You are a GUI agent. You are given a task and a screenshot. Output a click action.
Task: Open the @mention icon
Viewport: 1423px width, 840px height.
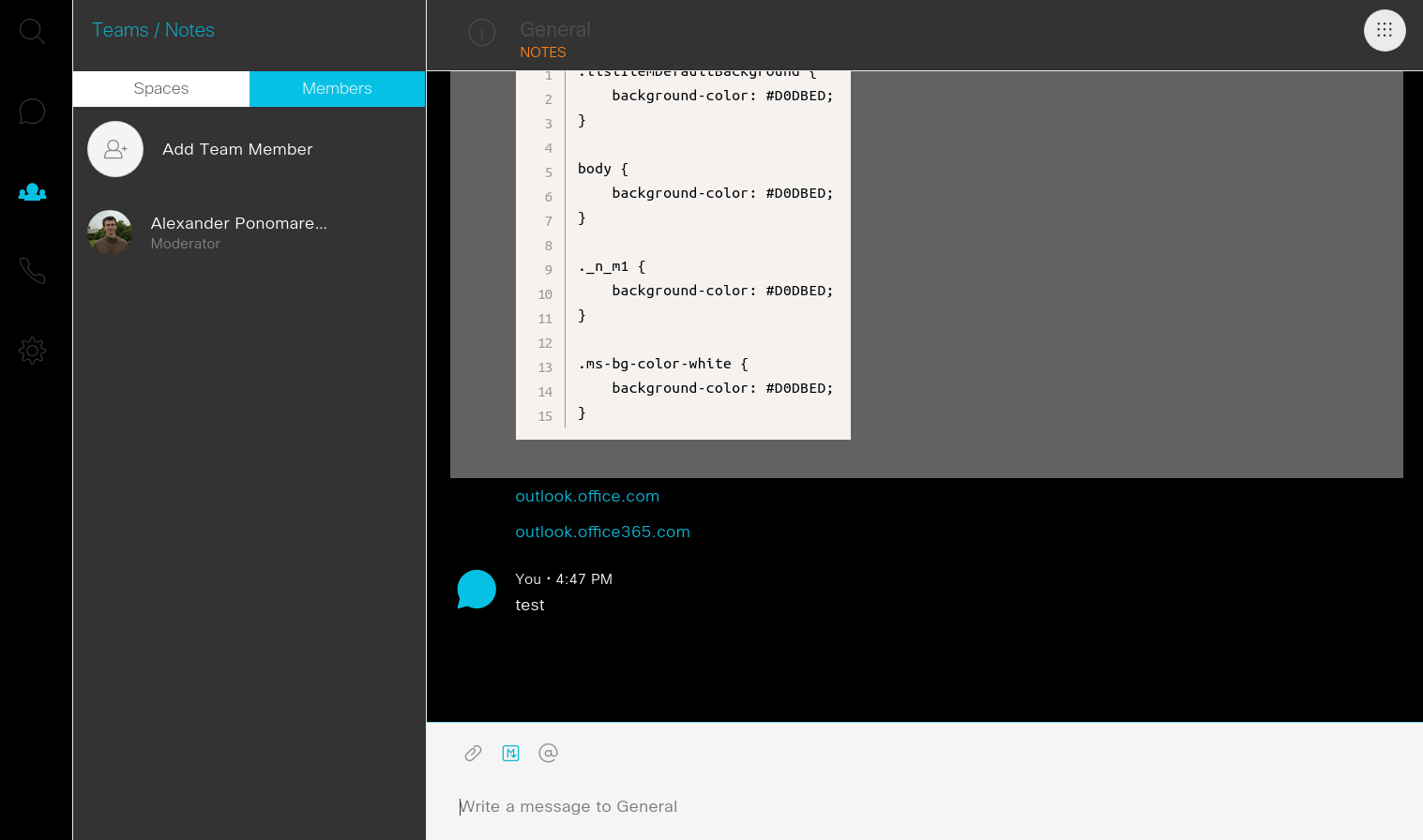click(x=548, y=753)
